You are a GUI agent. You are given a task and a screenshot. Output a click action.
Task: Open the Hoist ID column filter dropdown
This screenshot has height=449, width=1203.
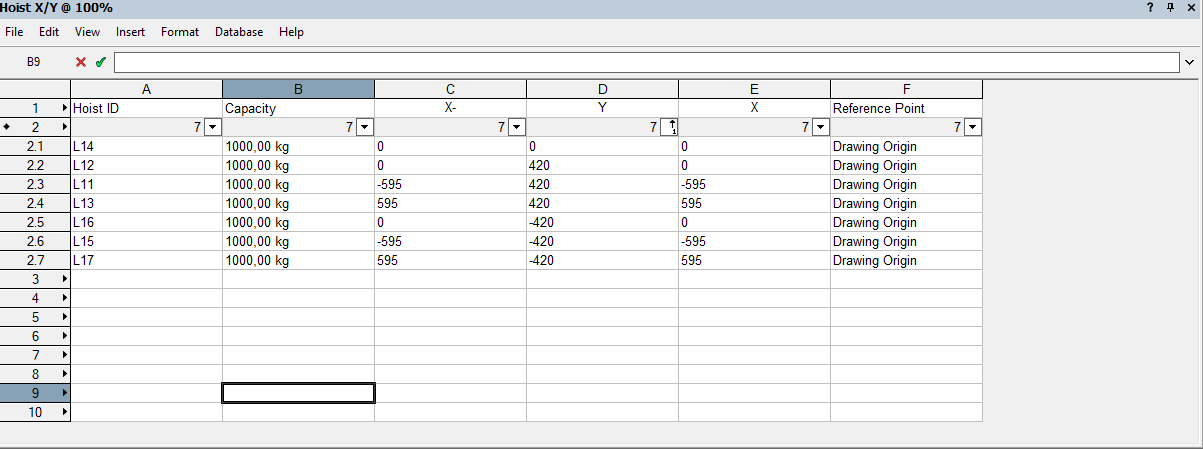212,127
